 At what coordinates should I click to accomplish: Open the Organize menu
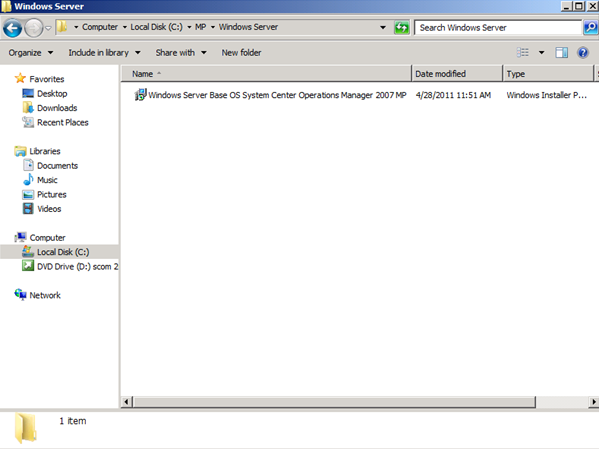tap(31, 53)
